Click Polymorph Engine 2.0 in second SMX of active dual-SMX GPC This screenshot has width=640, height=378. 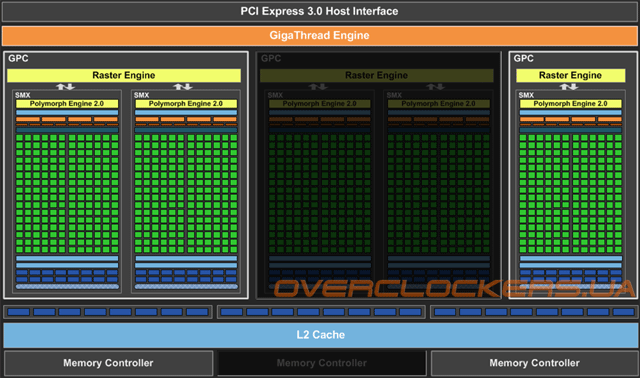pos(186,104)
